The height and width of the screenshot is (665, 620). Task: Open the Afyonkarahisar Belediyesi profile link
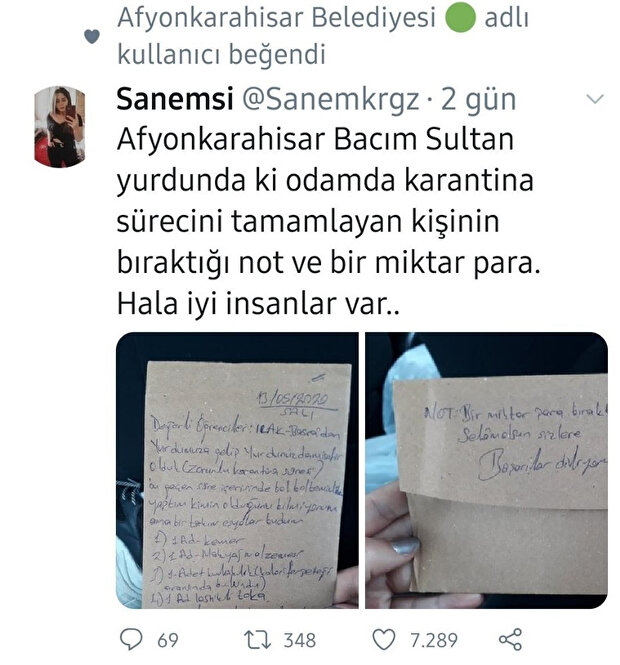click(276, 17)
